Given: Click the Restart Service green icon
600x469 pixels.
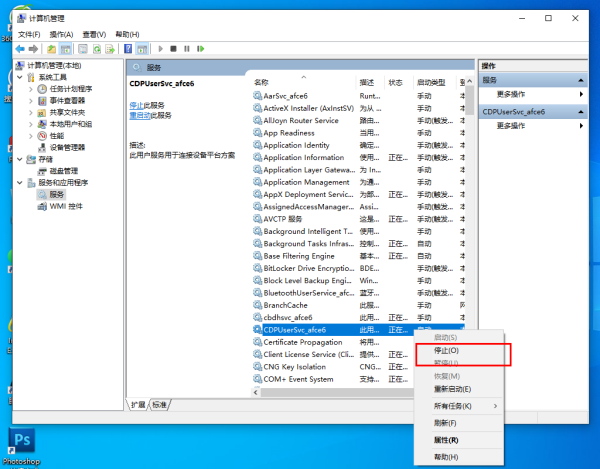Looking at the screenshot, I should point(201,49).
